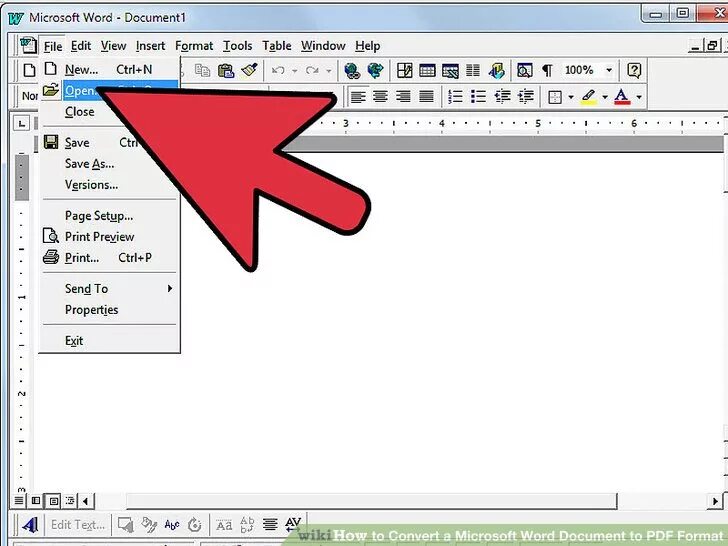Open the Insert Hyperlink globe icon
This screenshot has height=546, width=728.
click(352, 71)
